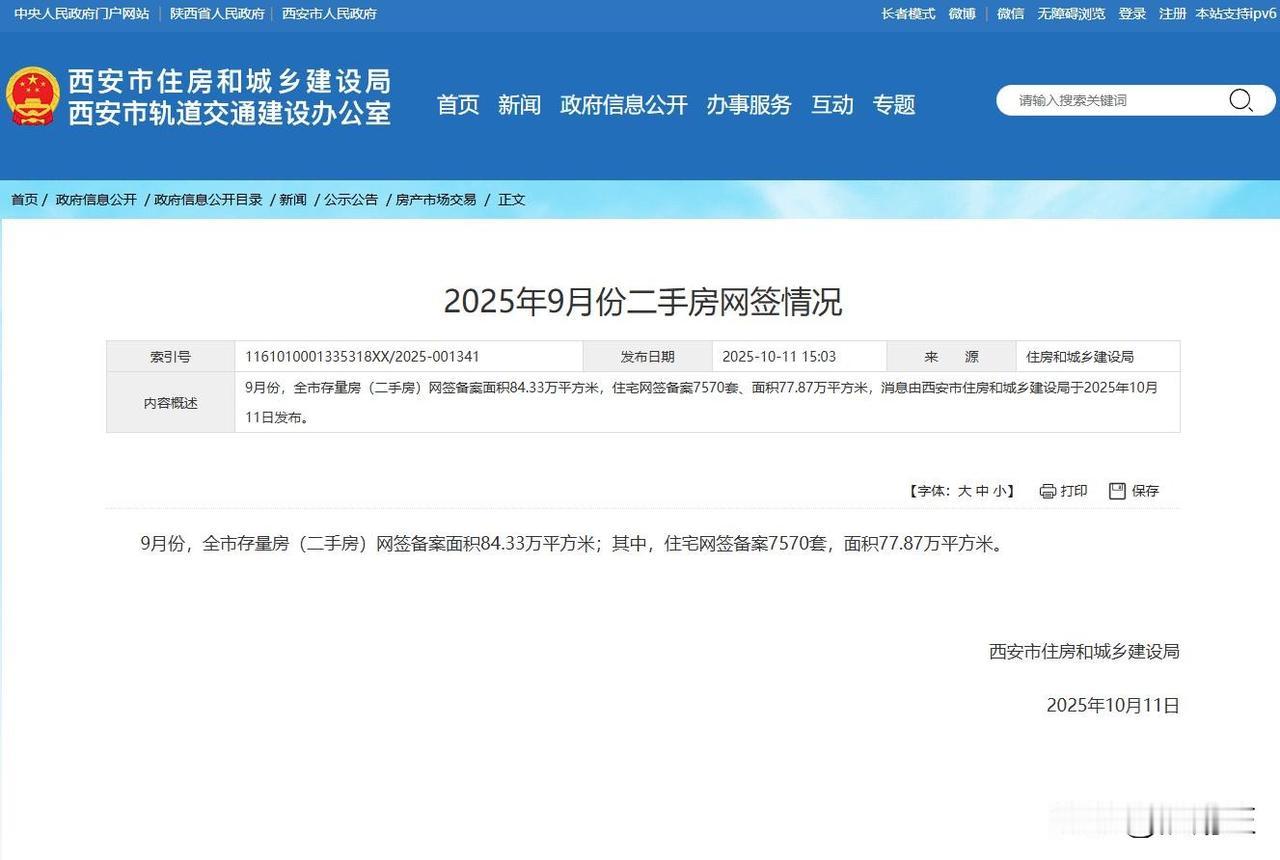This screenshot has height=860, width=1280.
Task: Go to 首页 in breadcrumb
Action: coord(24,200)
